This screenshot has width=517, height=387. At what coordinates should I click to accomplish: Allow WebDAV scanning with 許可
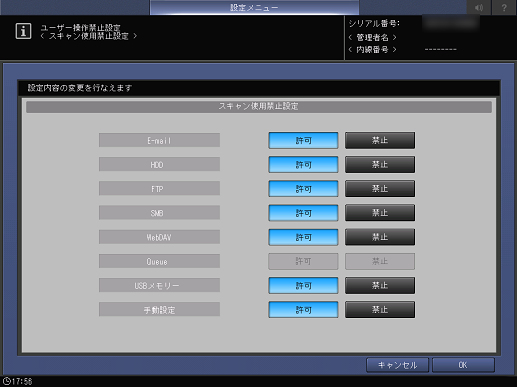[303, 237]
